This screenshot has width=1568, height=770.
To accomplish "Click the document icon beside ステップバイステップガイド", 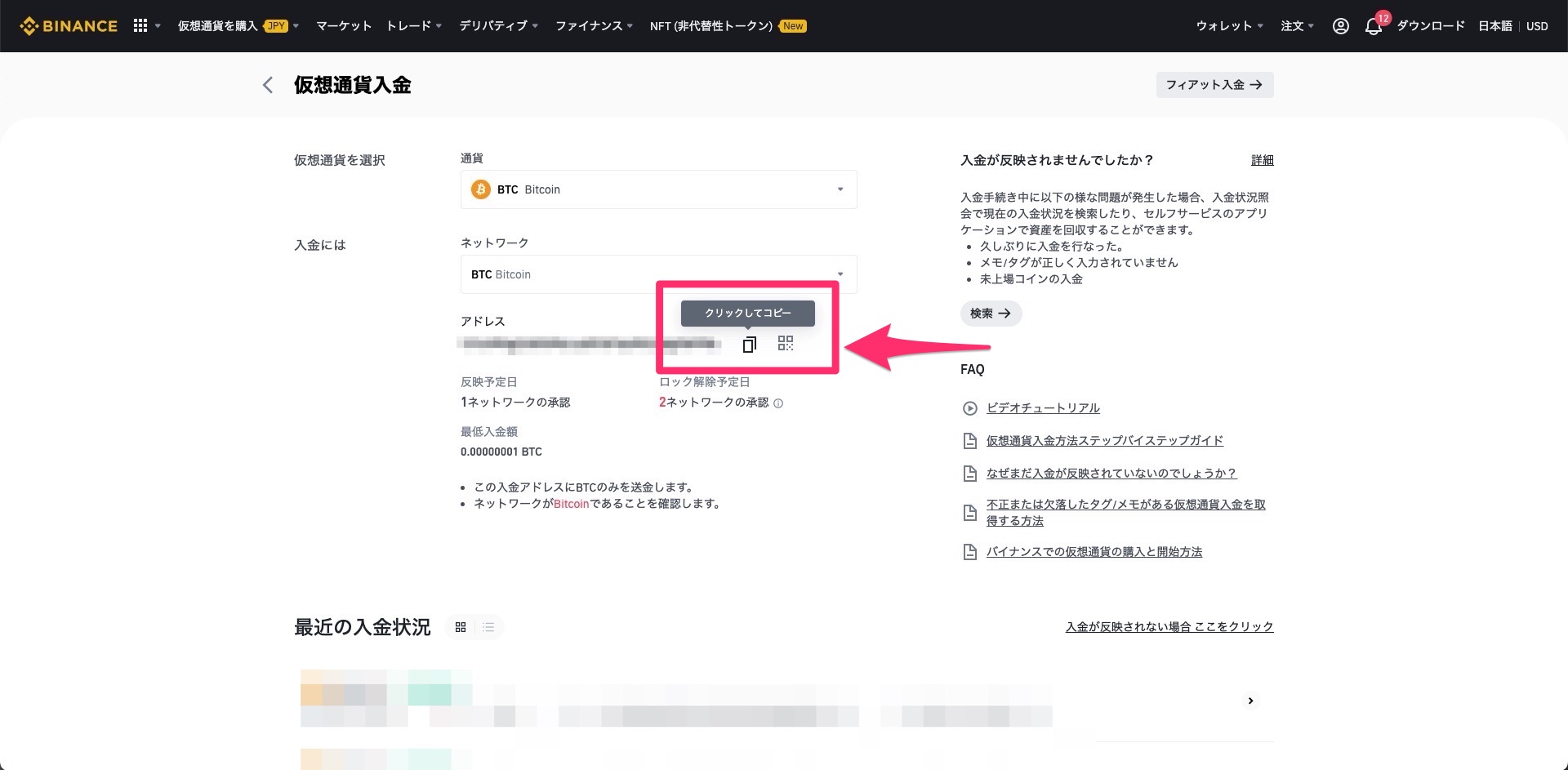I will click(969, 441).
